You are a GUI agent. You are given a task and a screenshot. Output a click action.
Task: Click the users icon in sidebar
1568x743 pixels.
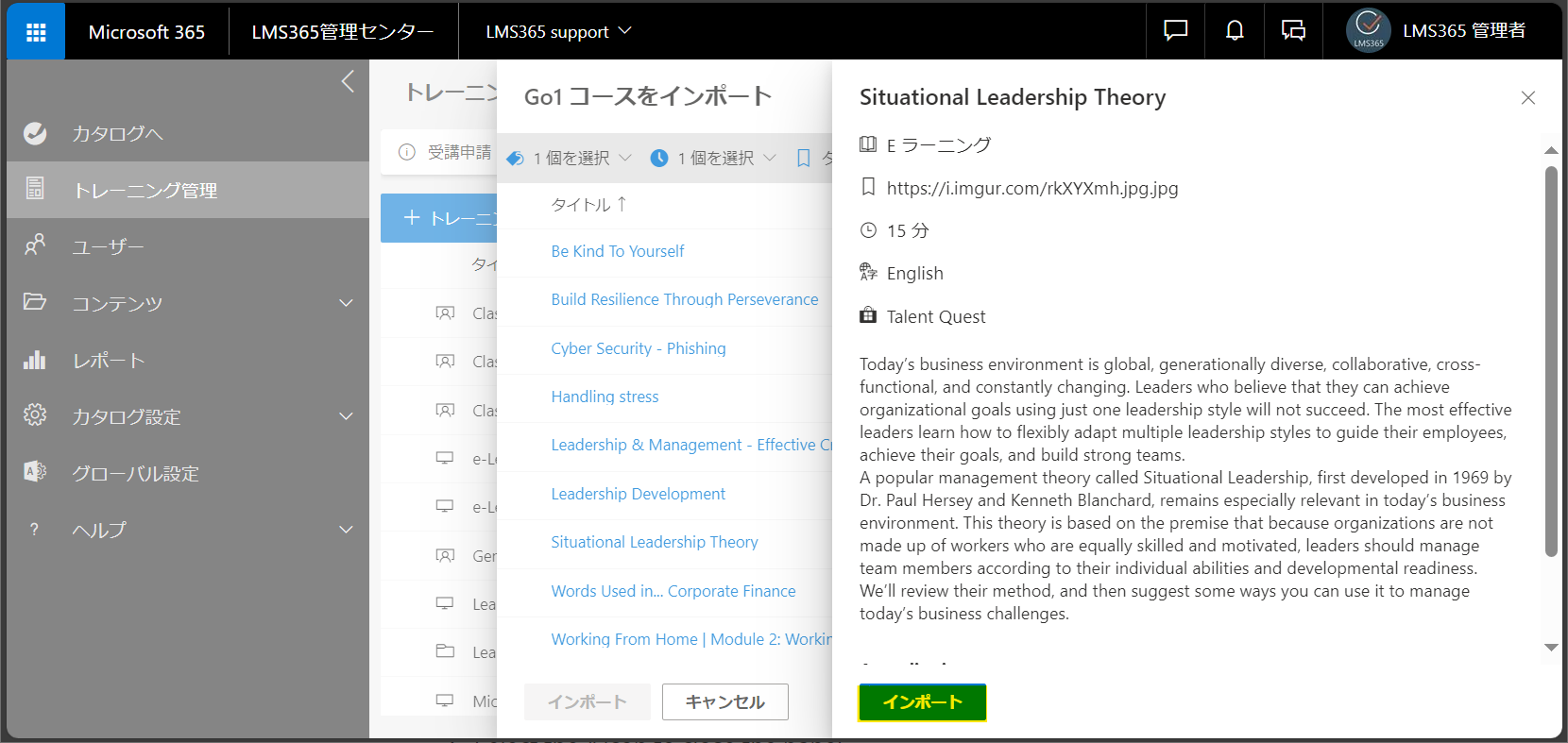(x=35, y=245)
